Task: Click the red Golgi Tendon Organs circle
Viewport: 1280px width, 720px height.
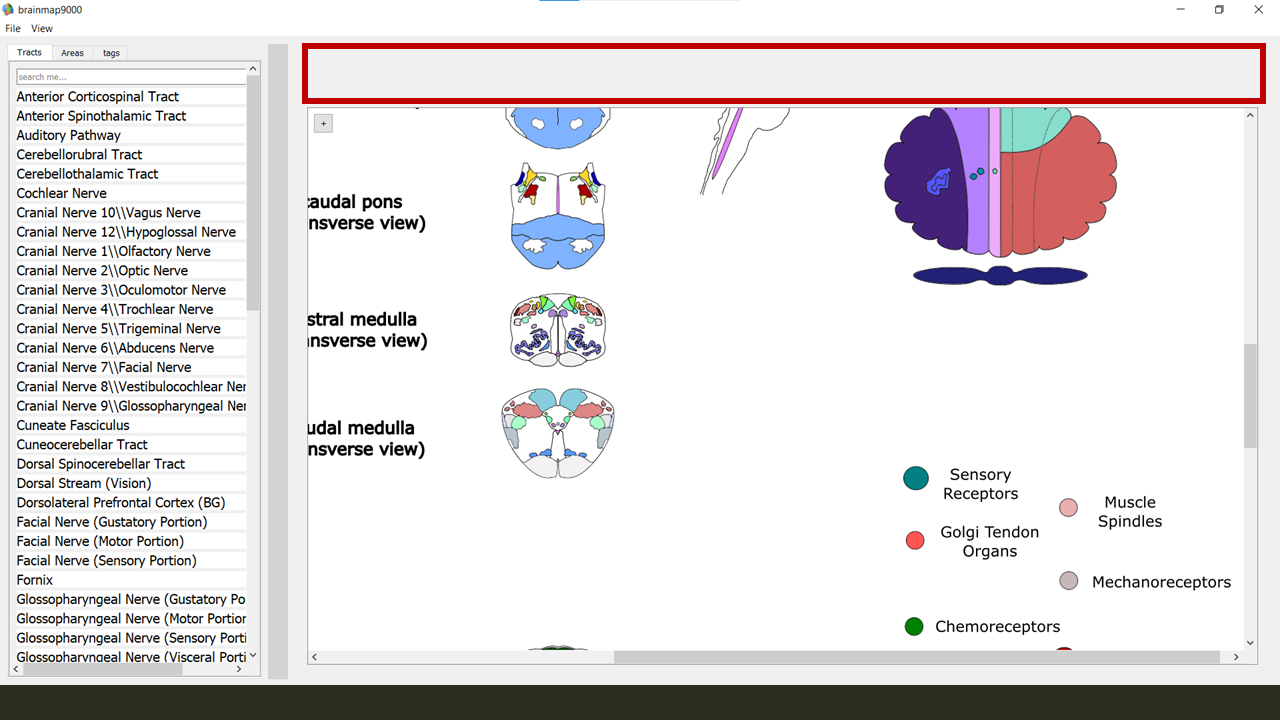Action: pyautogui.click(x=915, y=541)
